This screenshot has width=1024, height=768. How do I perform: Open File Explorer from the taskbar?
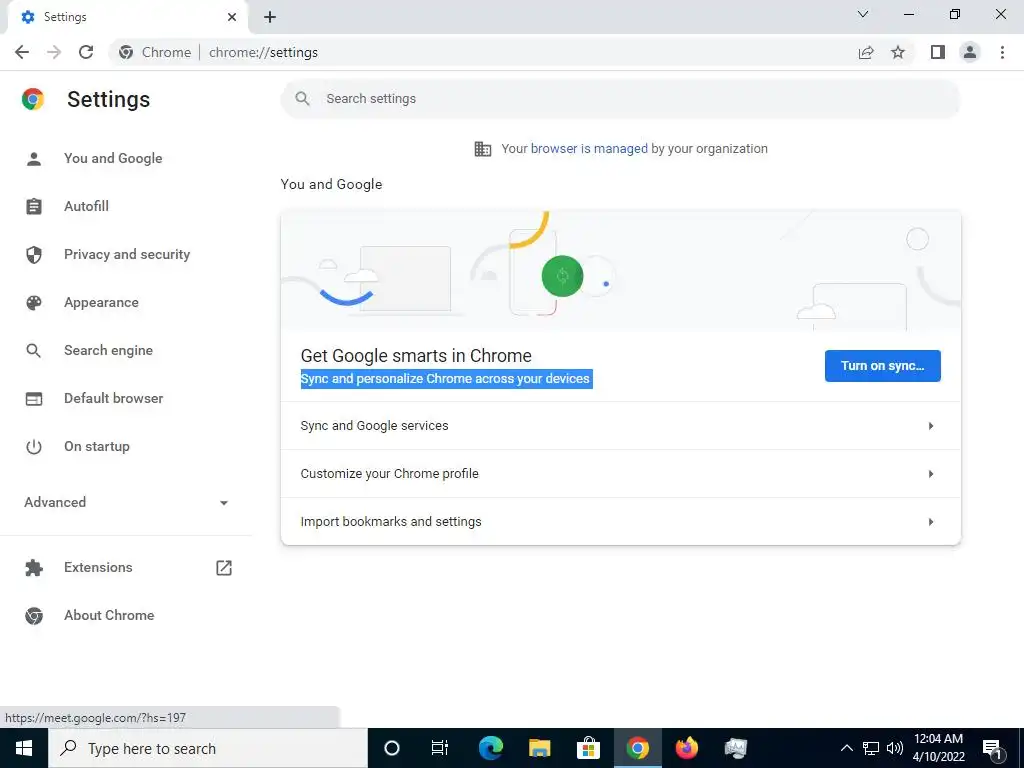tap(539, 748)
